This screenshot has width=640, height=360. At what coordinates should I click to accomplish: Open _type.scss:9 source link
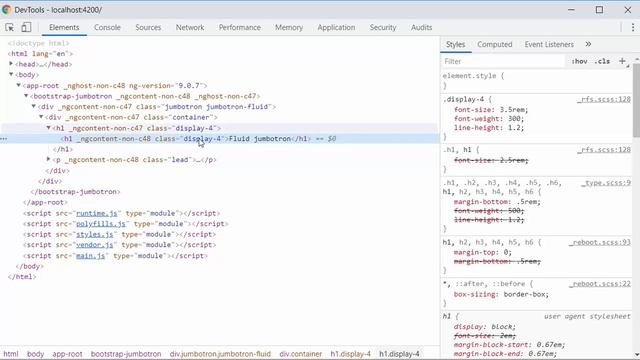(x=606, y=182)
